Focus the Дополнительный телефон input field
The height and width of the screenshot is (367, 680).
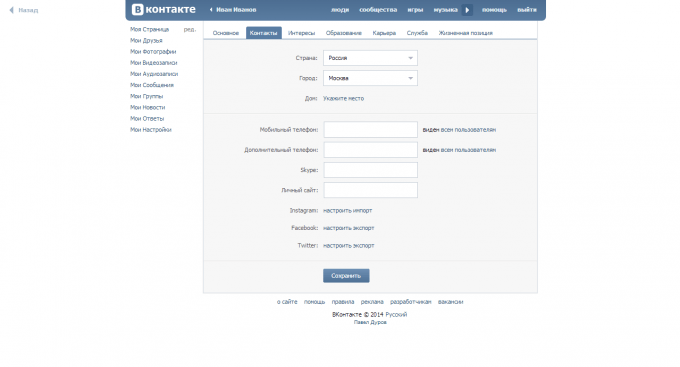(371, 150)
